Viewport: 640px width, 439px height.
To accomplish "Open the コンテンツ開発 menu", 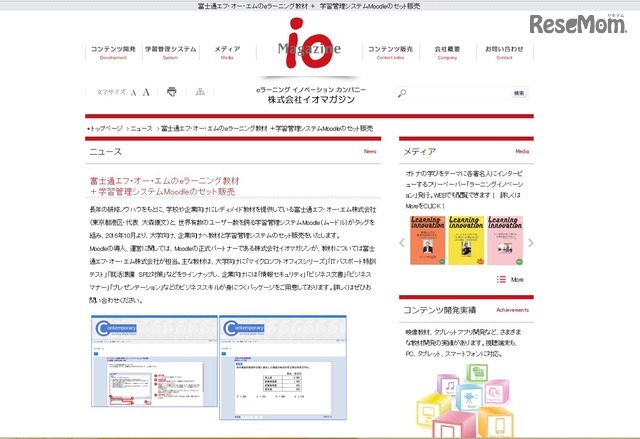I will click(x=113, y=52).
